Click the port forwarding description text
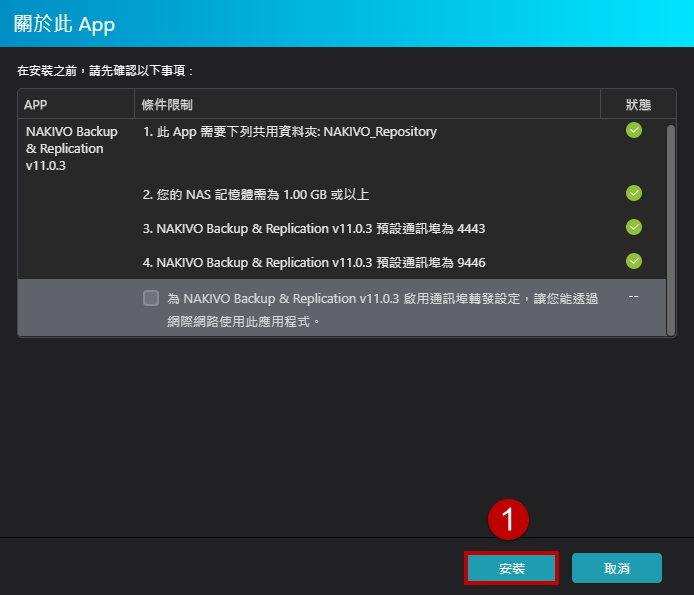 tap(382, 309)
